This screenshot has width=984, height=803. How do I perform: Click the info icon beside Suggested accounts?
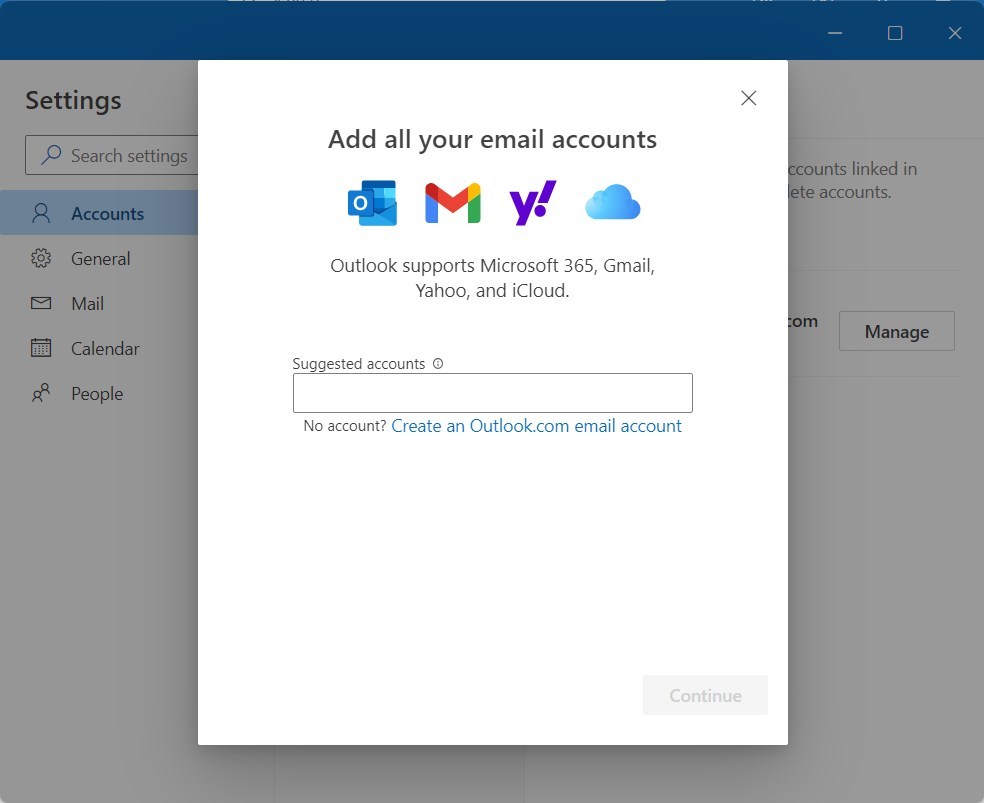[x=438, y=363]
